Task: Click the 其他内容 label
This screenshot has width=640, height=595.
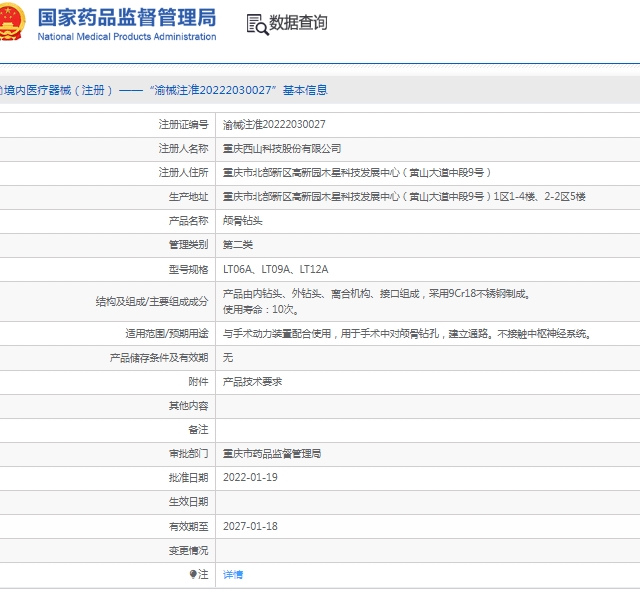Action: pos(188,406)
